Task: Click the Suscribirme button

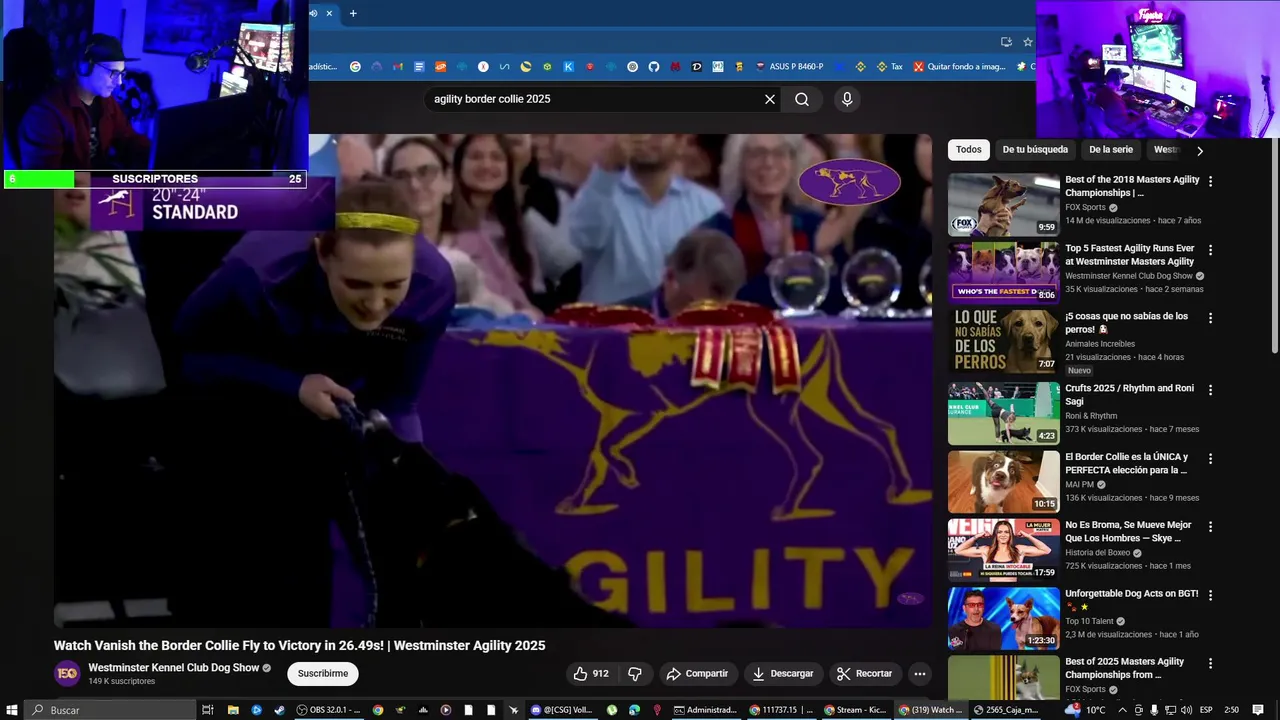Action: click(x=323, y=674)
